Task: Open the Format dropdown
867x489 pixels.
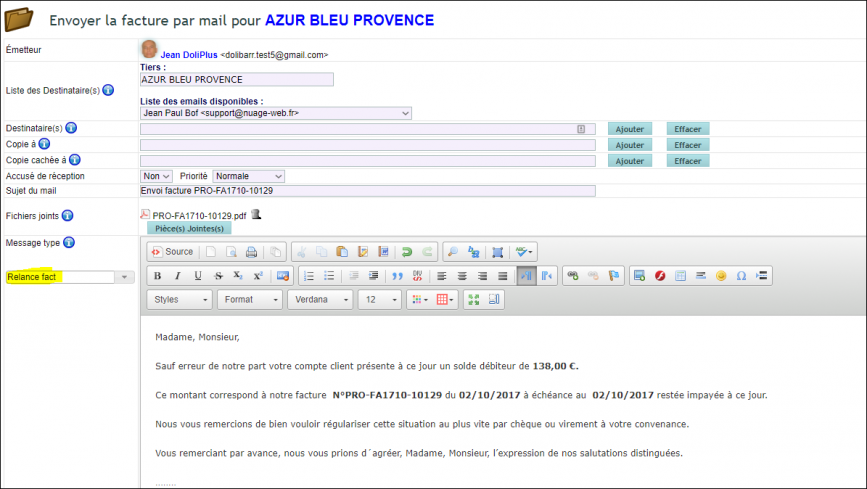Action: click(250, 299)
